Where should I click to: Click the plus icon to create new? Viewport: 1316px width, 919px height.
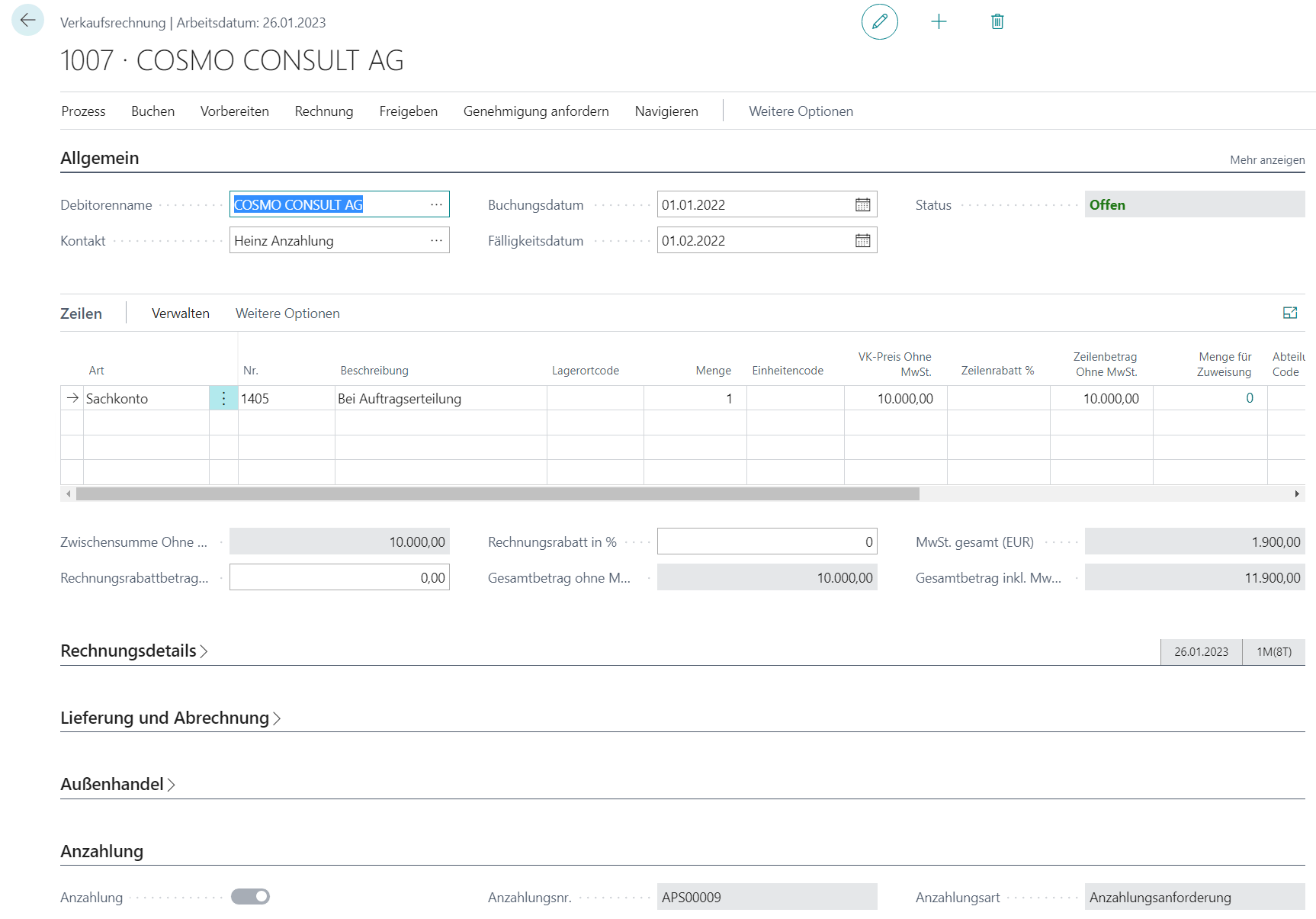939,21
